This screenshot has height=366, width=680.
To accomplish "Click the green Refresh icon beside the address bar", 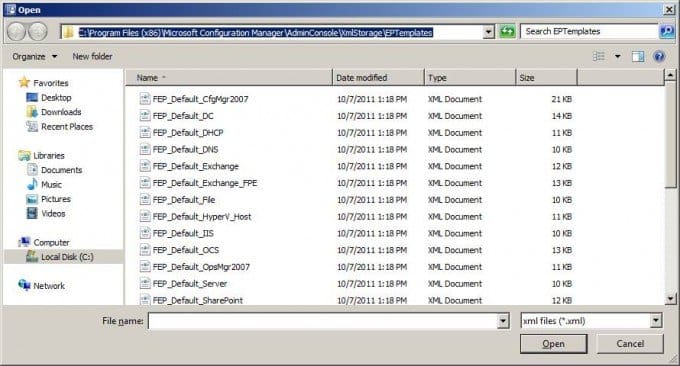I will click(507, 32).
